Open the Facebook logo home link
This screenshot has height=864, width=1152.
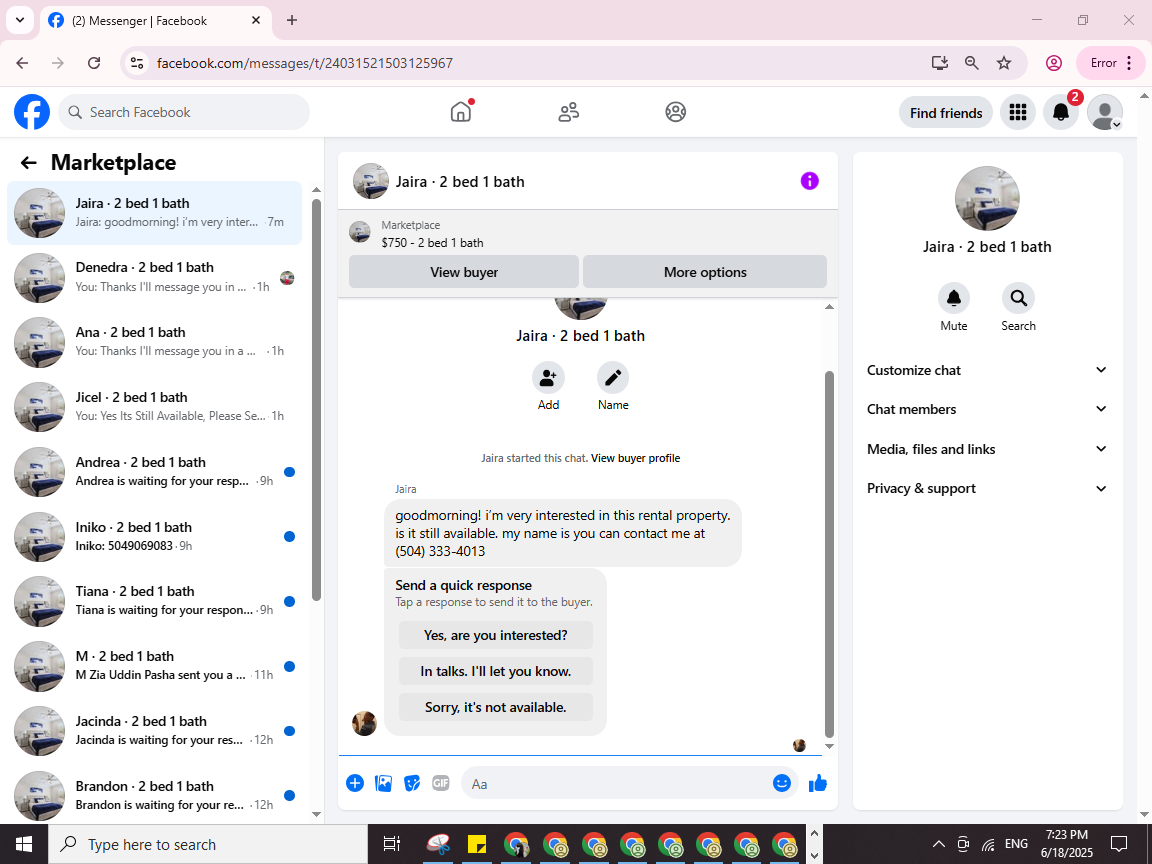(x=32, y=112)
